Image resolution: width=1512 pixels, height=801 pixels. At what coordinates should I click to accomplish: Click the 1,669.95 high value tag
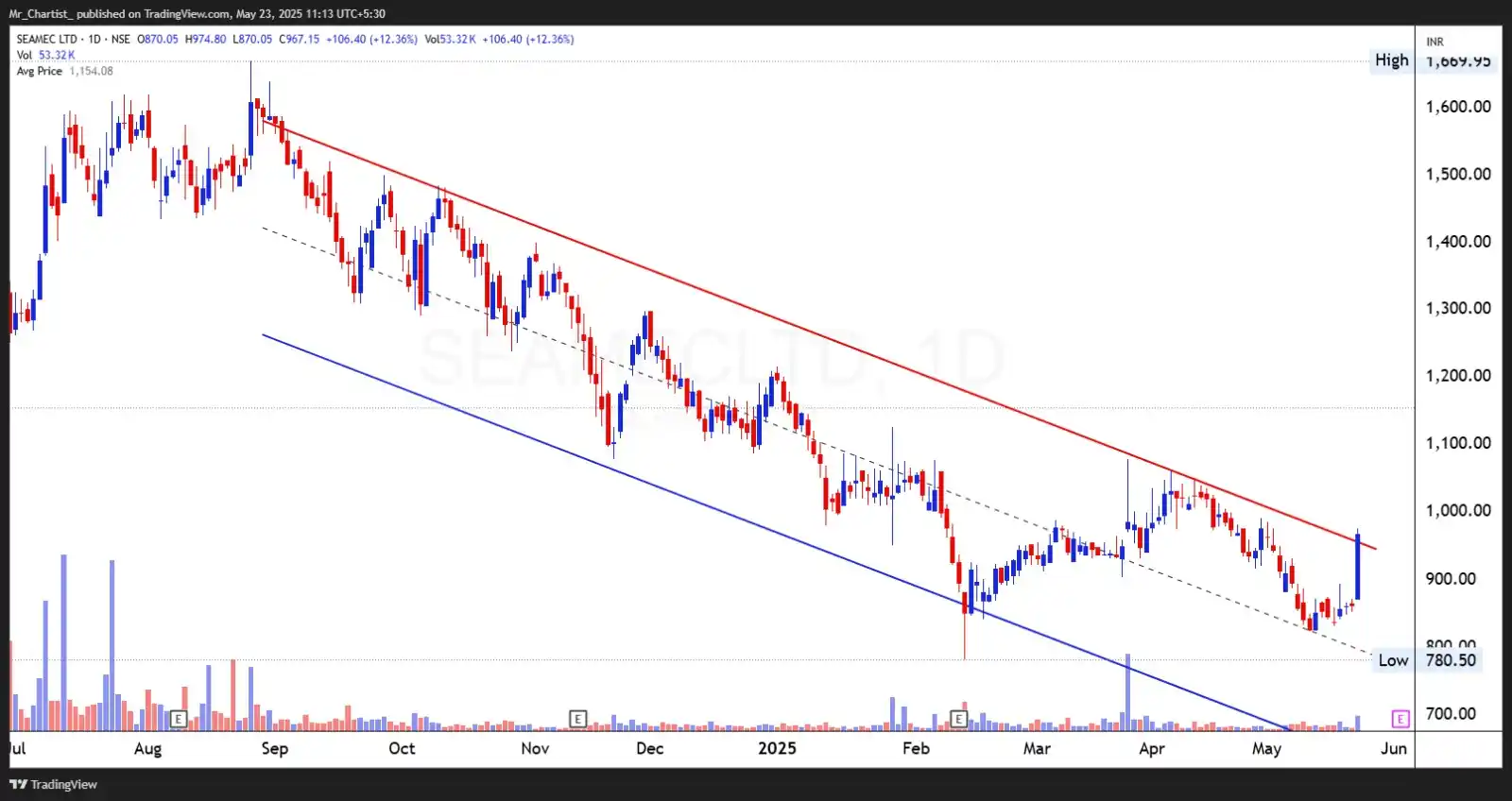click(1458, 61)
